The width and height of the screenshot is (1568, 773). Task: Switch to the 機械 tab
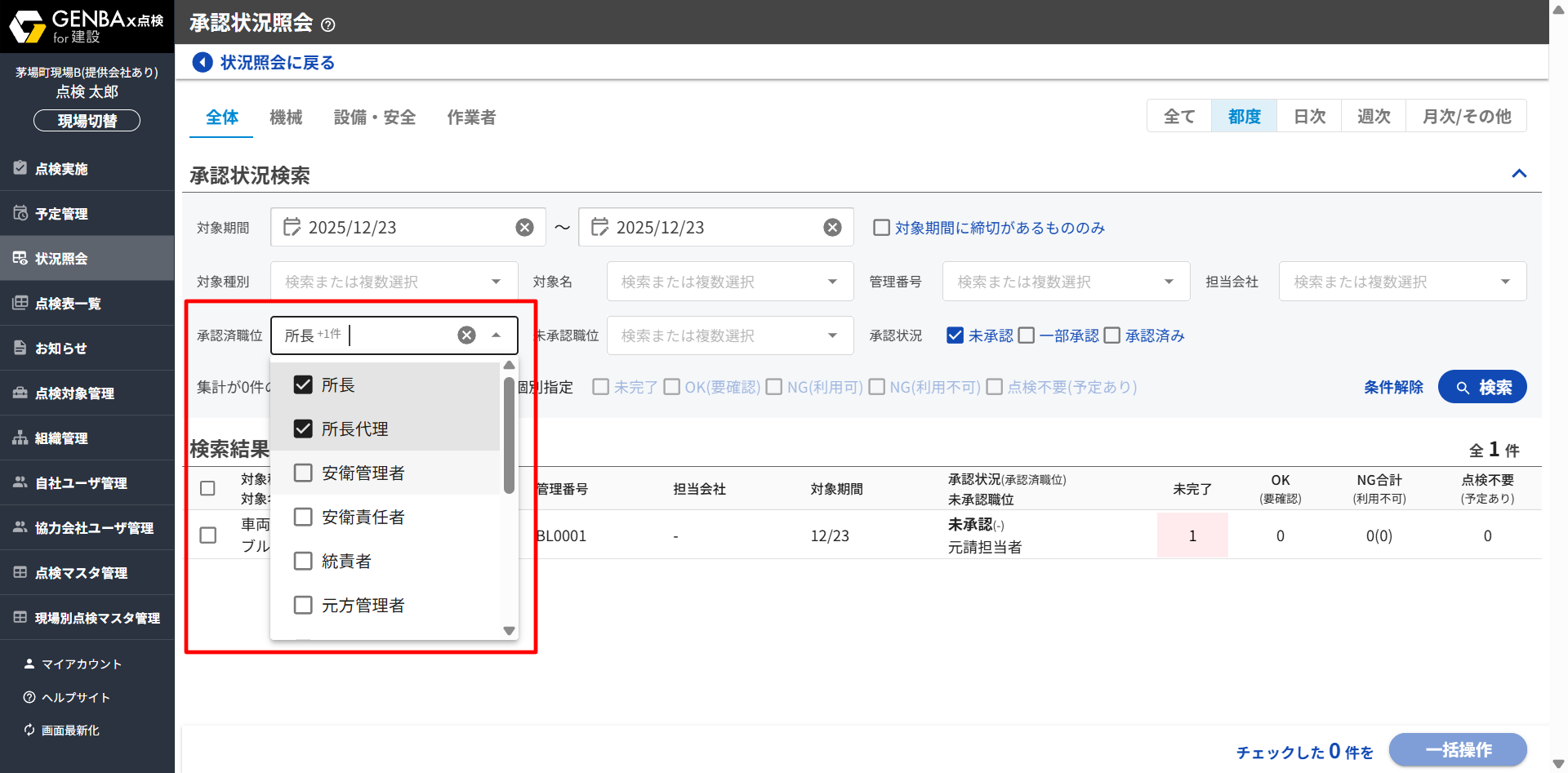286,118
